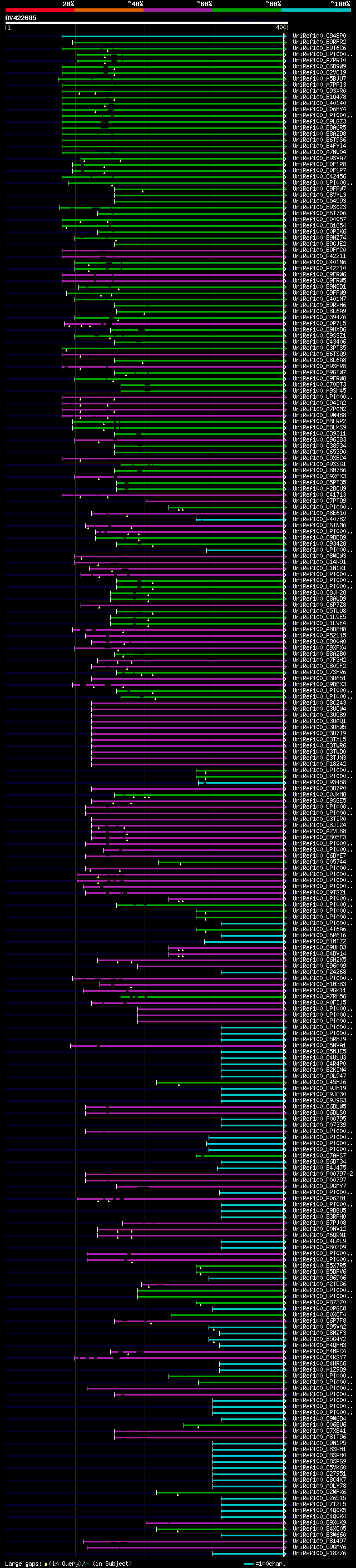Select the UniRef100_Q6B9W9 label

(319, 66)
